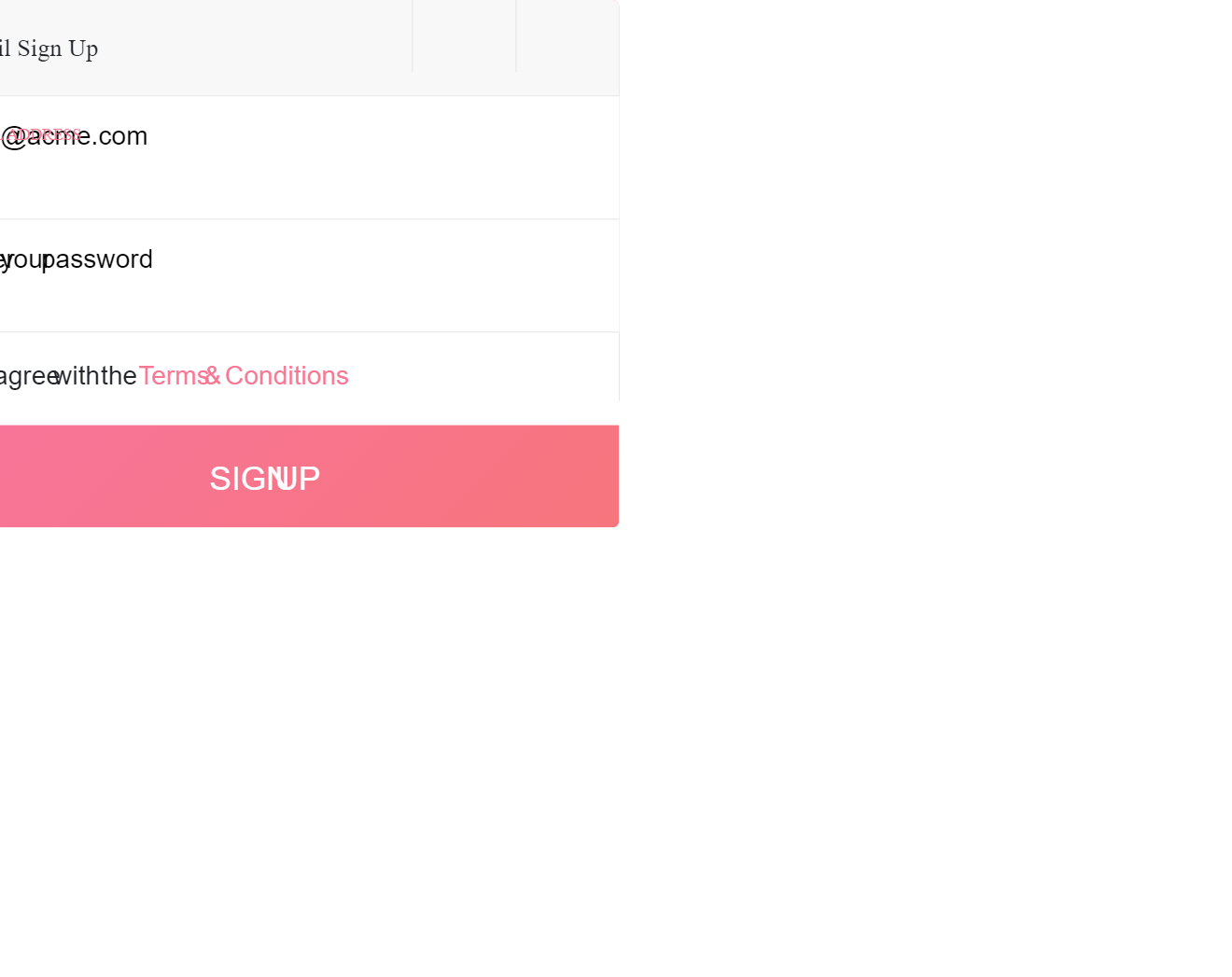Open the Terms & Conditions link

tap(244, 376)
